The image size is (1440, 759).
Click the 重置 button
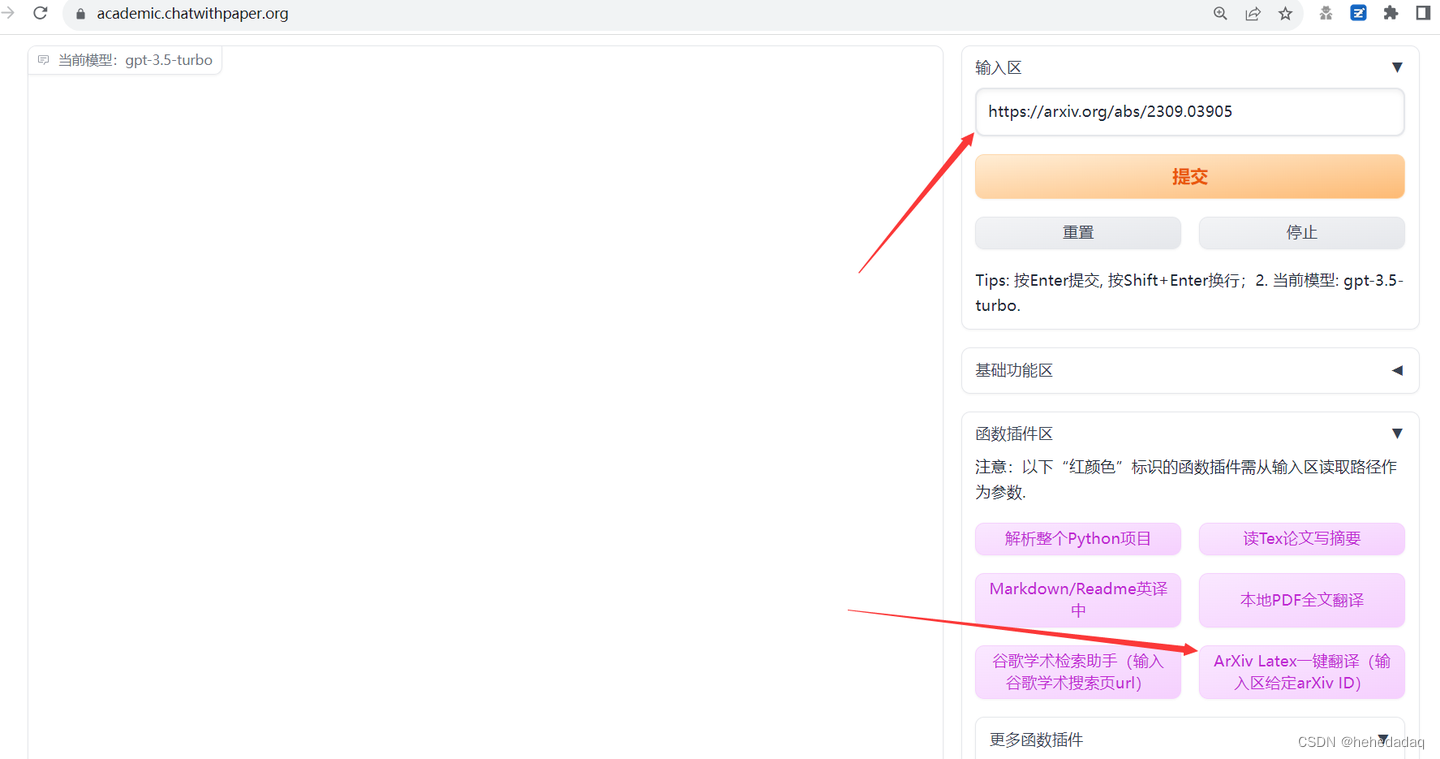coord(1078,232)
